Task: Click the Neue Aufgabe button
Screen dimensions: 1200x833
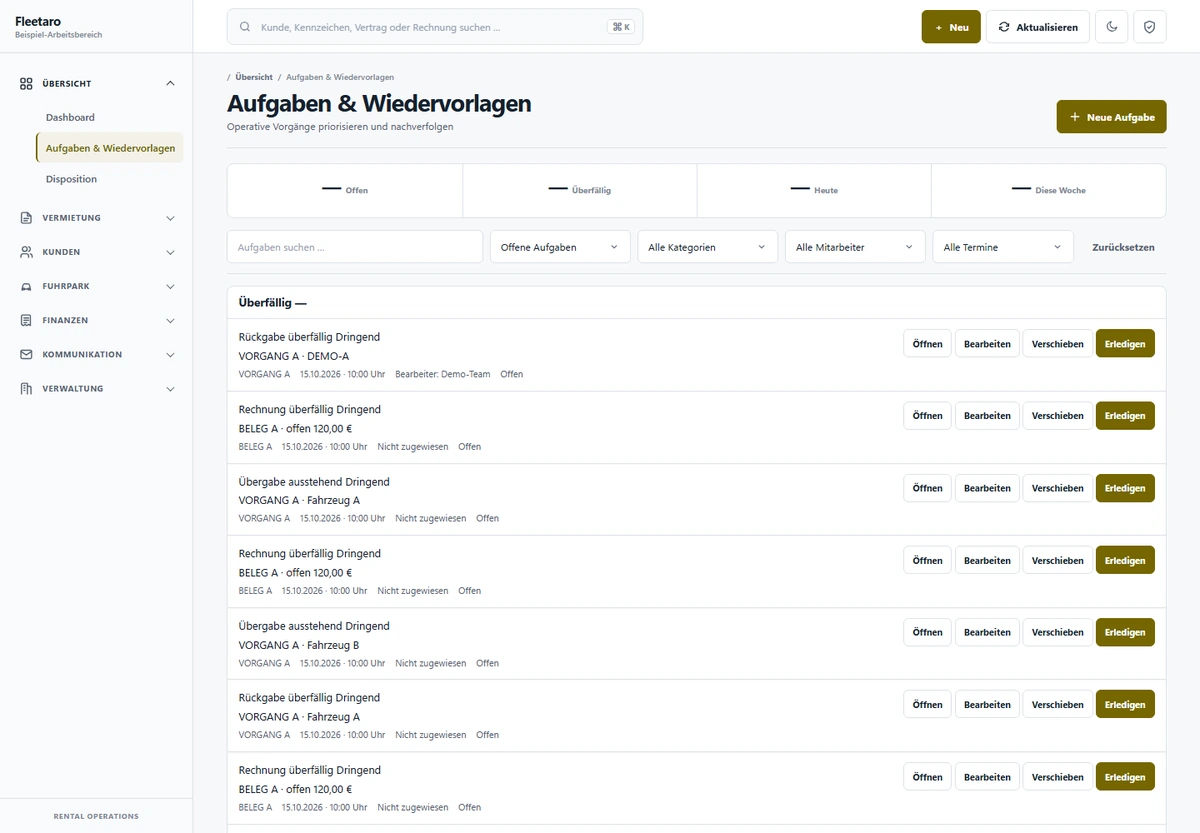Action: (1112, 117)
